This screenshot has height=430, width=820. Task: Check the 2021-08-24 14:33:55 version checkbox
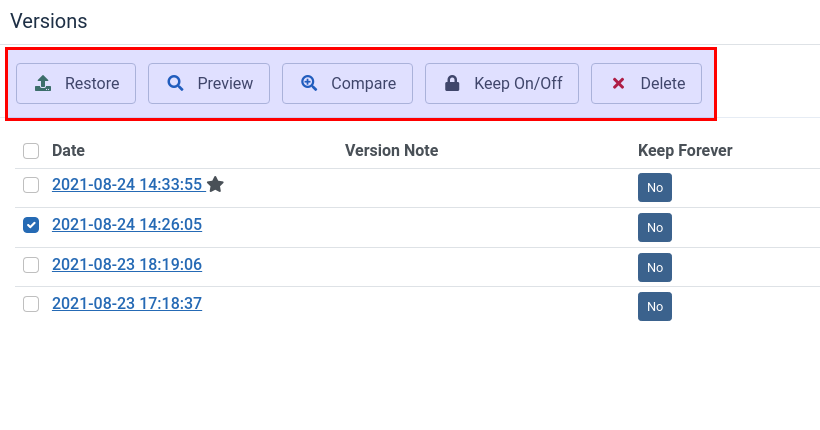click(31, 185)
